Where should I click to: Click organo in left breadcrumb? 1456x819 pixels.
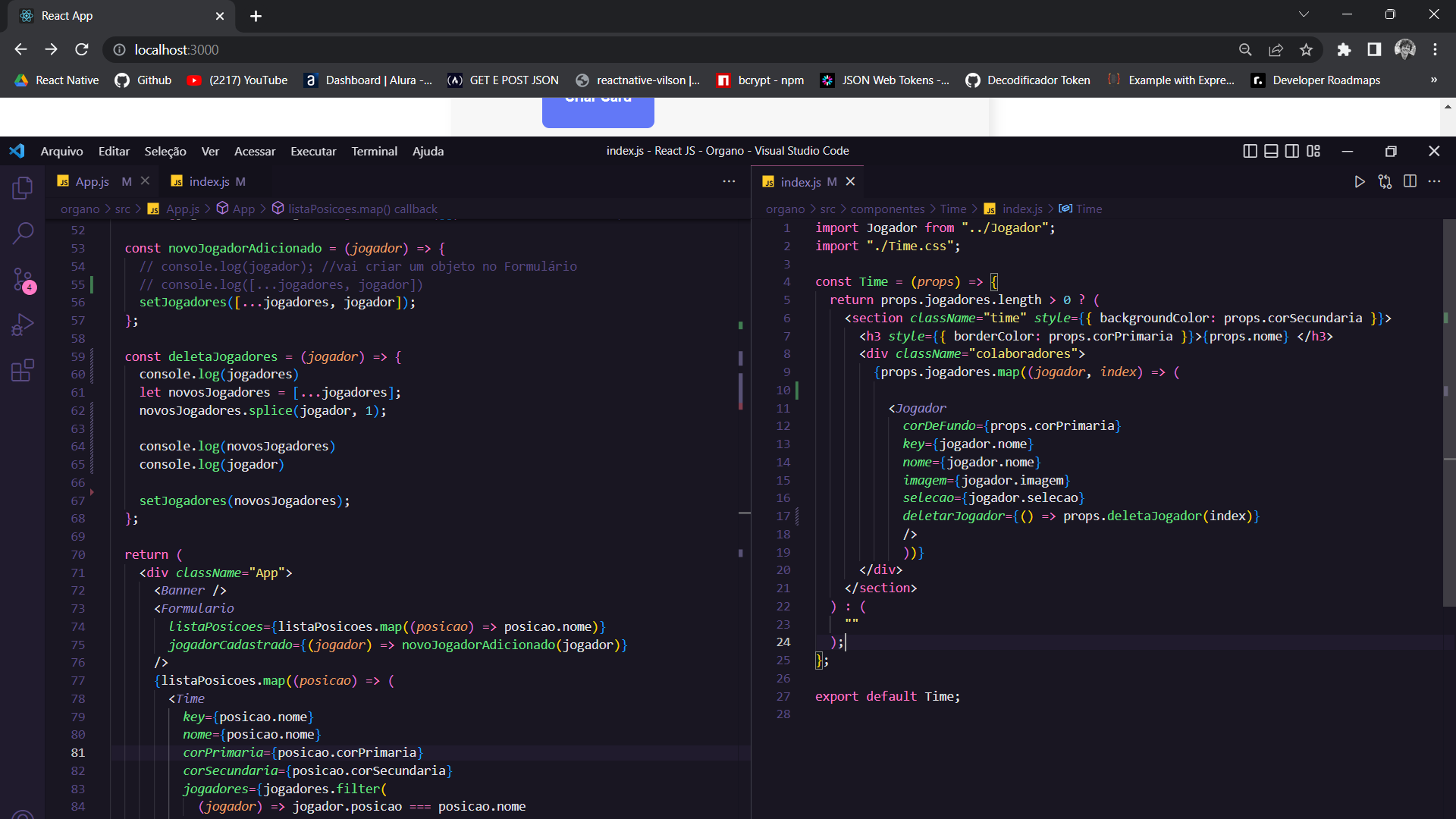coord(80,209)
